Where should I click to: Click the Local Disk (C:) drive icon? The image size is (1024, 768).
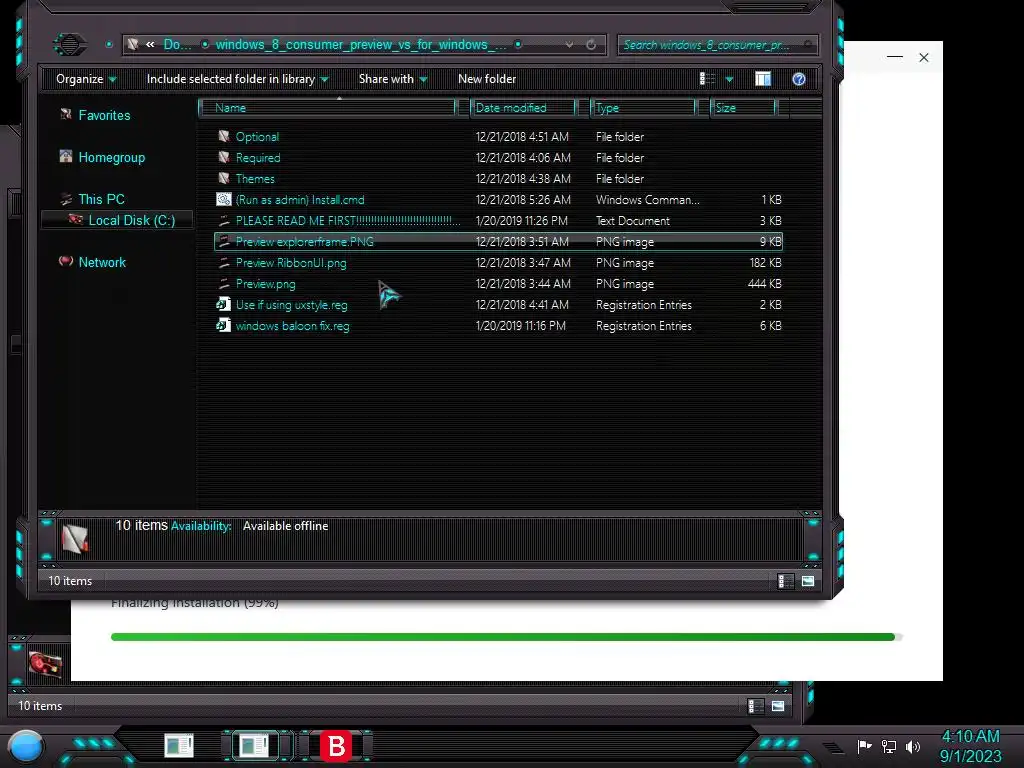(76, 219)
